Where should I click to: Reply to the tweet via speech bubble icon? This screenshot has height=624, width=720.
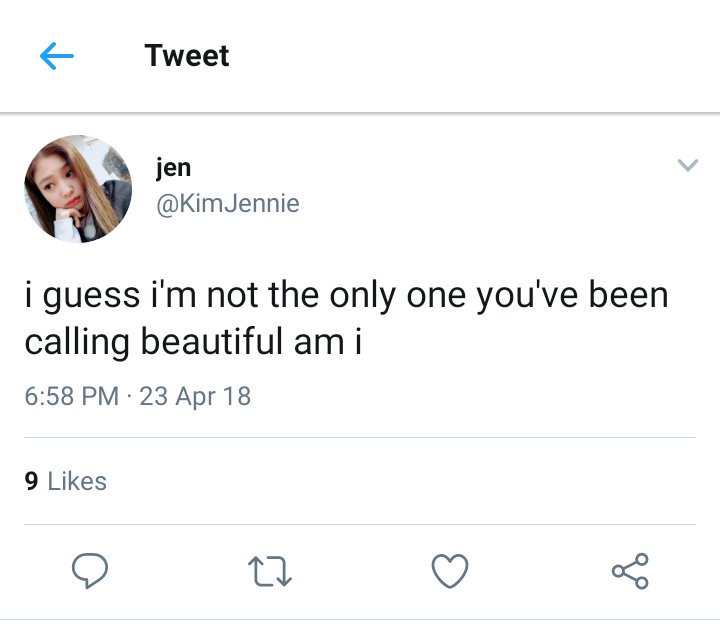[x=90, y=571]
